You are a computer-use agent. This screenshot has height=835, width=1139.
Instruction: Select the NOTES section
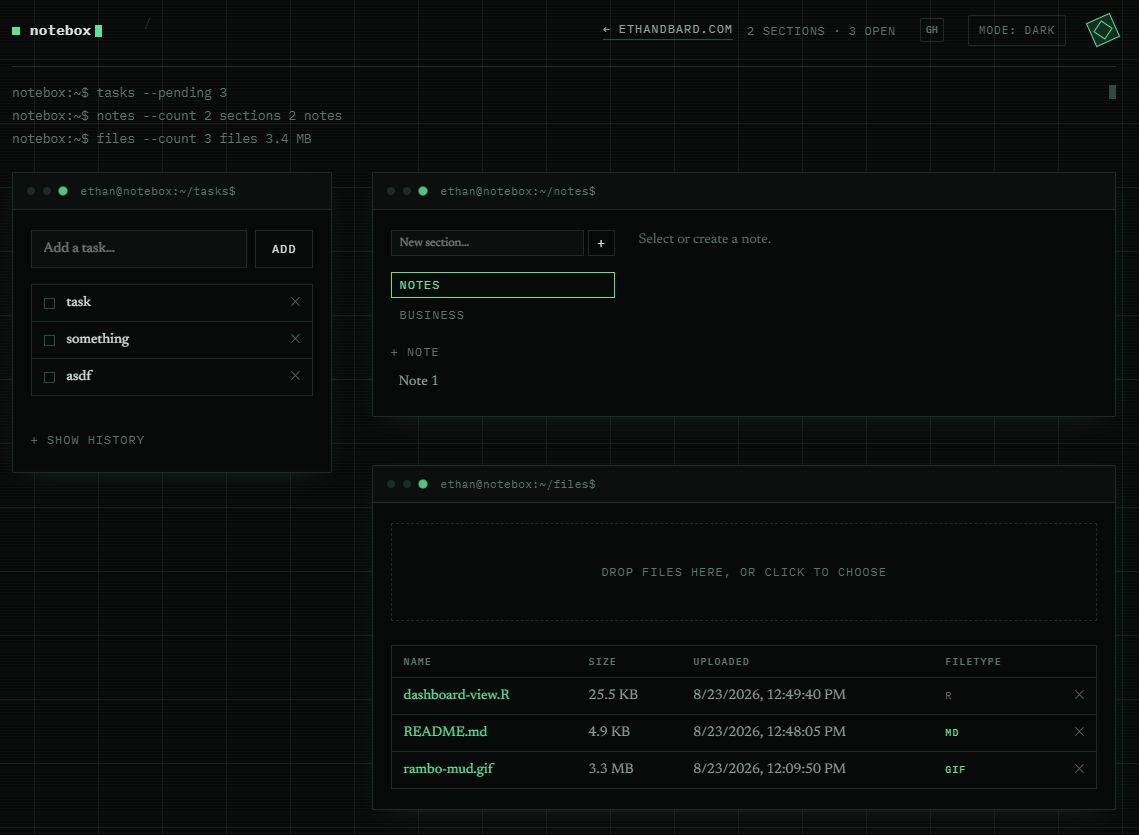click(503, 285)
